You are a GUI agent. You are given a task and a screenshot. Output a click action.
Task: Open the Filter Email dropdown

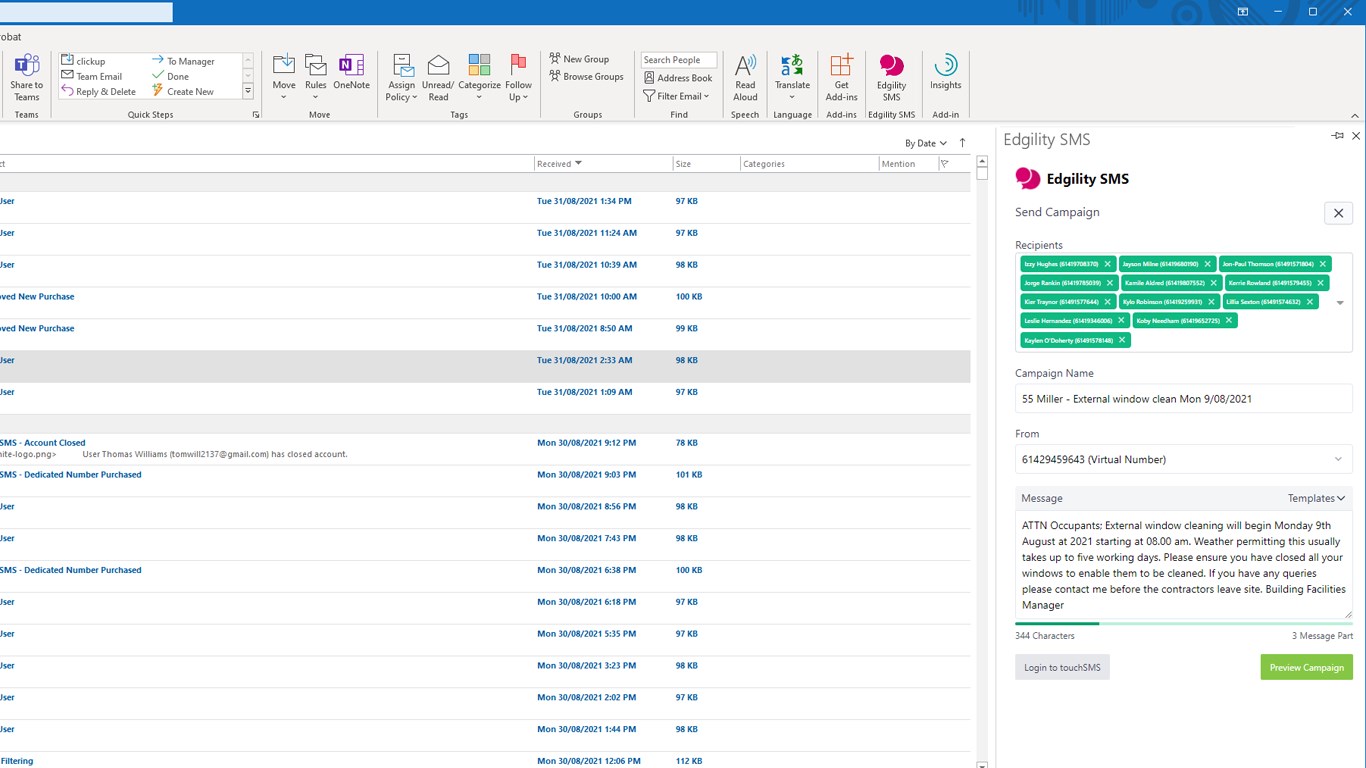coord(677,96)
